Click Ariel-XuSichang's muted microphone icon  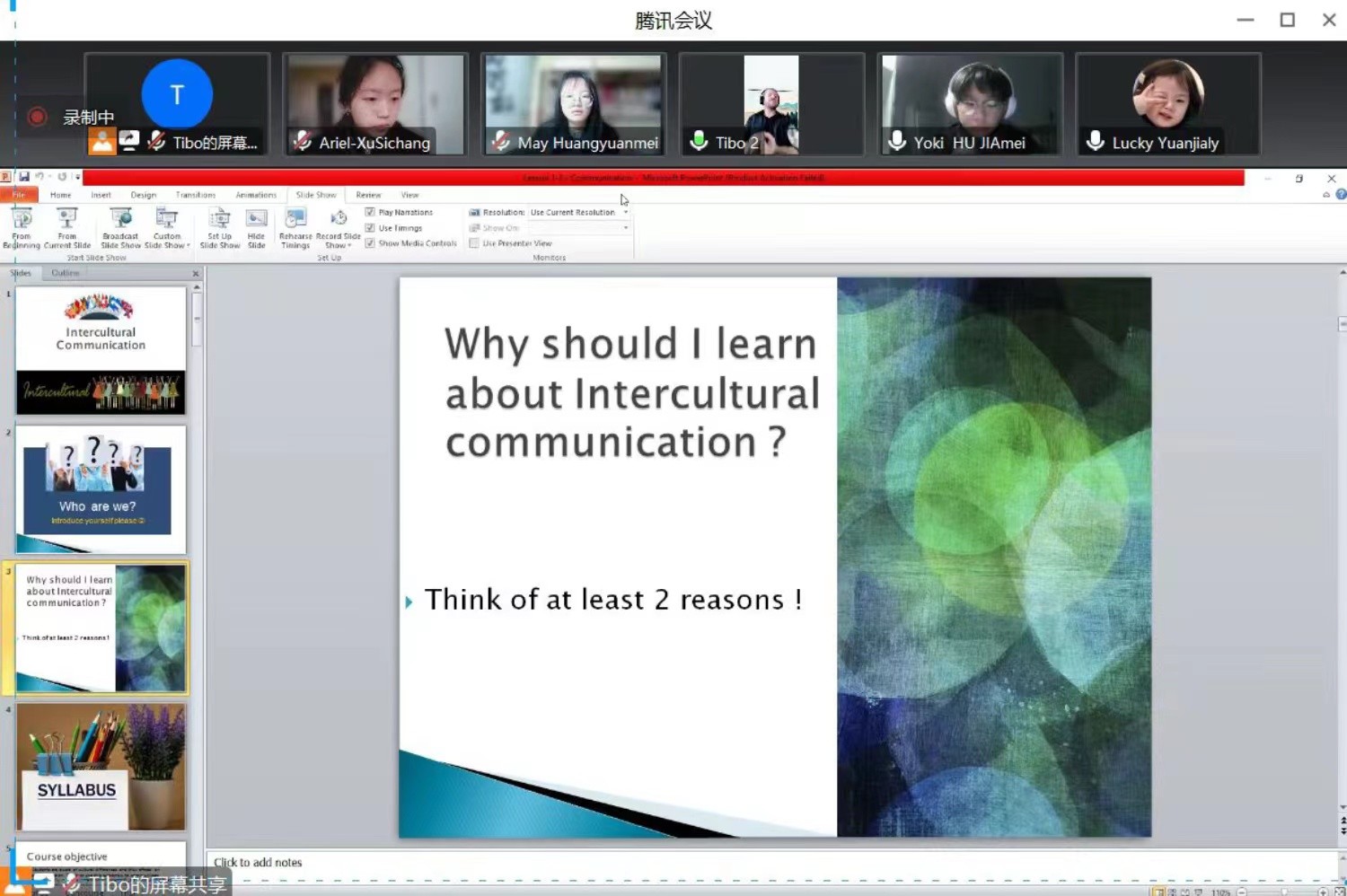point(303,141)
